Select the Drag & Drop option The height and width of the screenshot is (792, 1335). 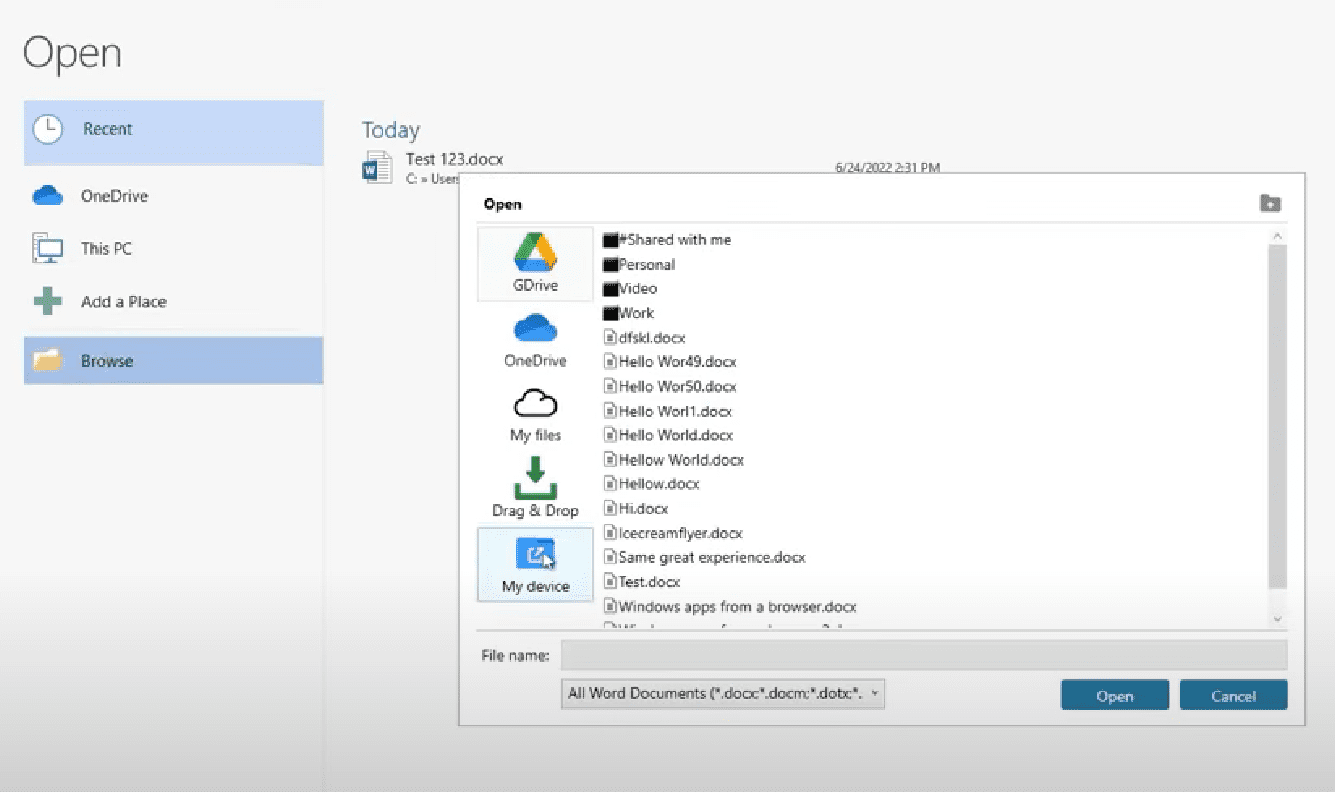click(x=535, y=489)
